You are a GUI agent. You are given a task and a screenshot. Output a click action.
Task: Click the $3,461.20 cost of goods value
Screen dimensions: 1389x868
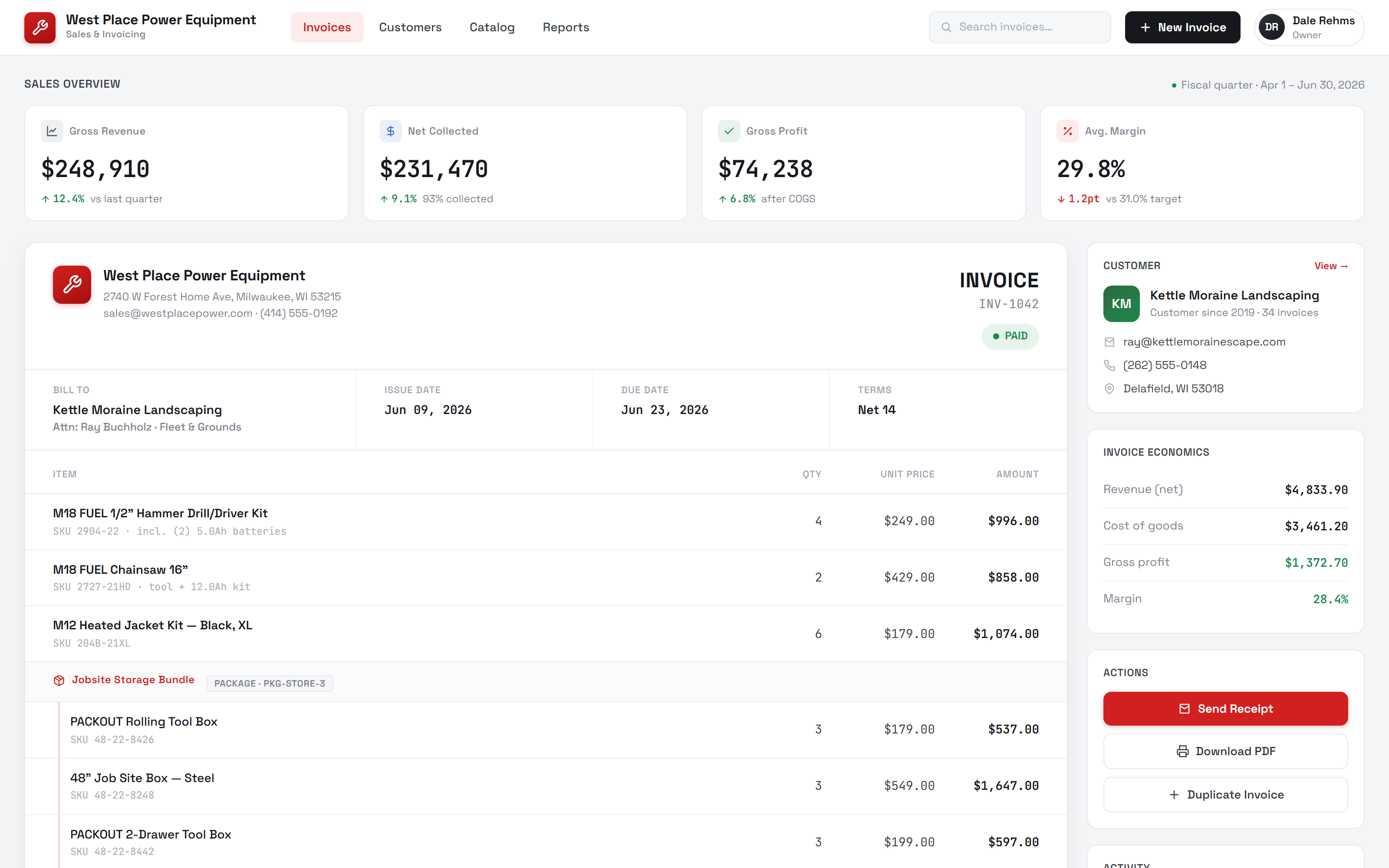1316,526
